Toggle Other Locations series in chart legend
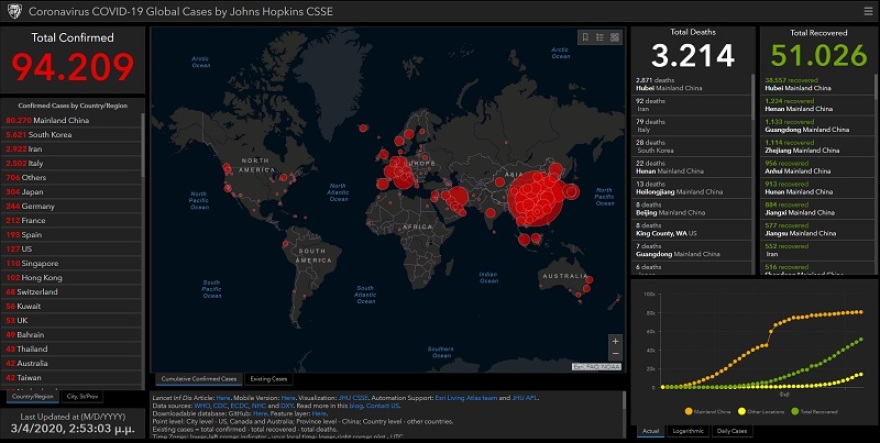The height and width of the screenshot is (443, 880). point(763,411)
